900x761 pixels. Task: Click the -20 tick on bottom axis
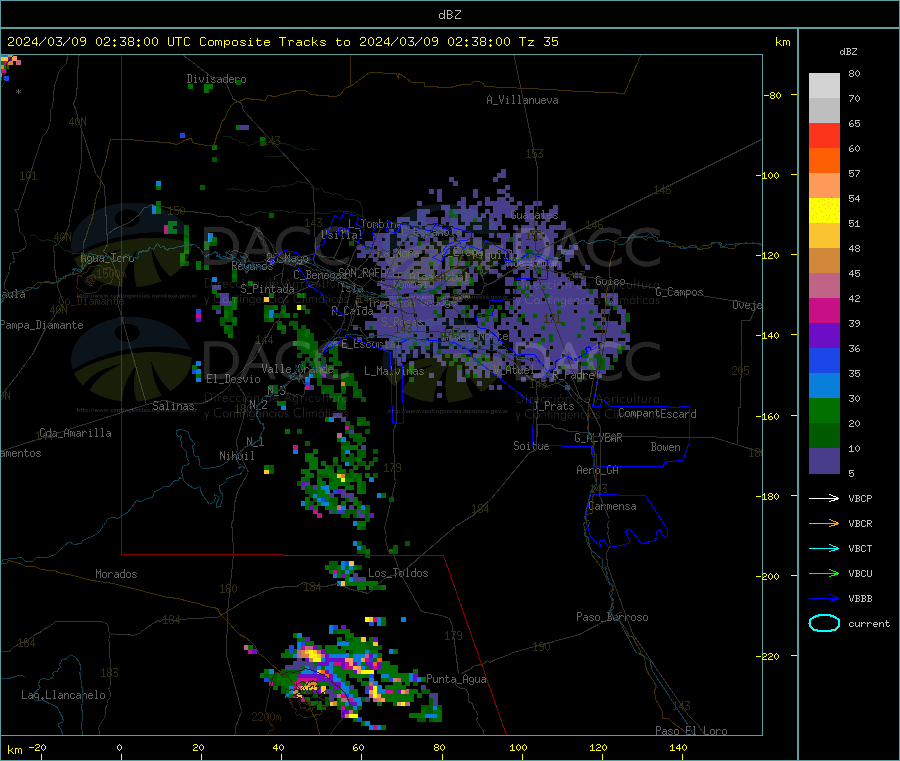pos(38,747)
